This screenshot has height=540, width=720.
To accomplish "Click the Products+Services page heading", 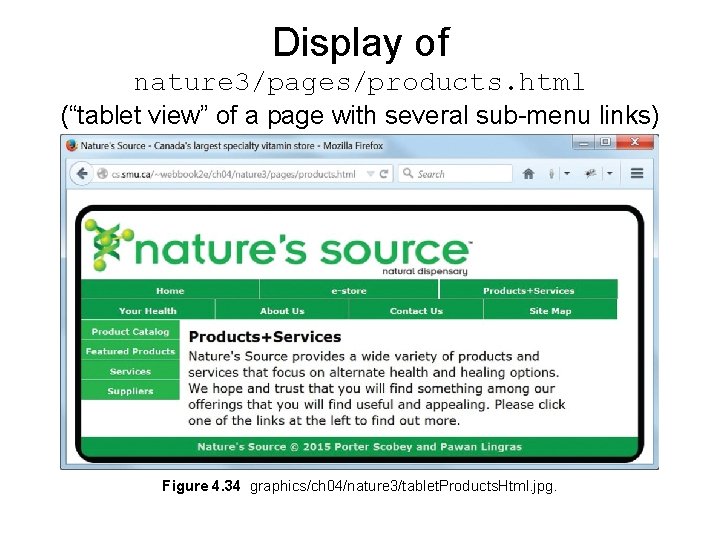I will (x=265, y=337).
